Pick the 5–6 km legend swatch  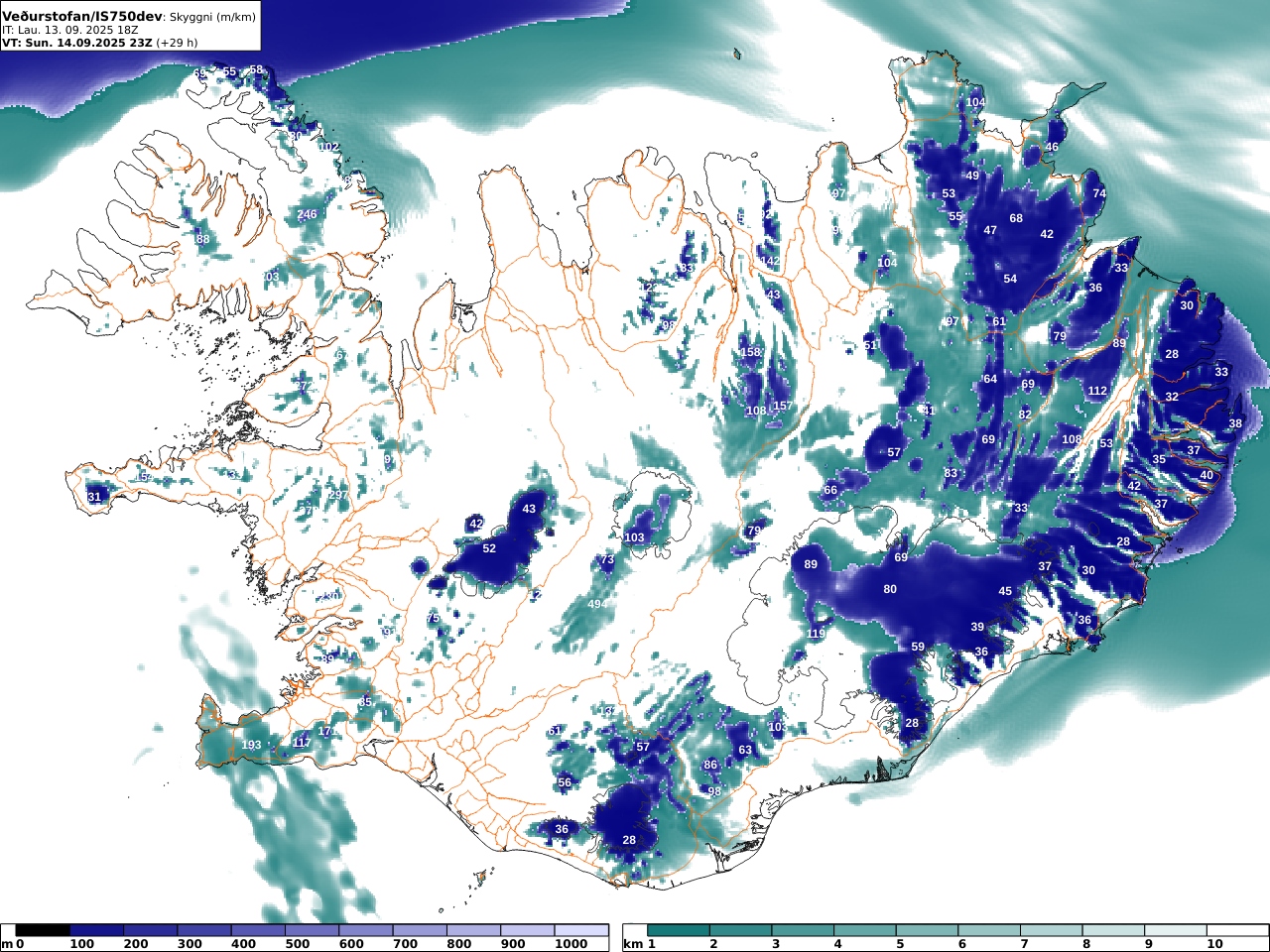(x=927, y=930)
